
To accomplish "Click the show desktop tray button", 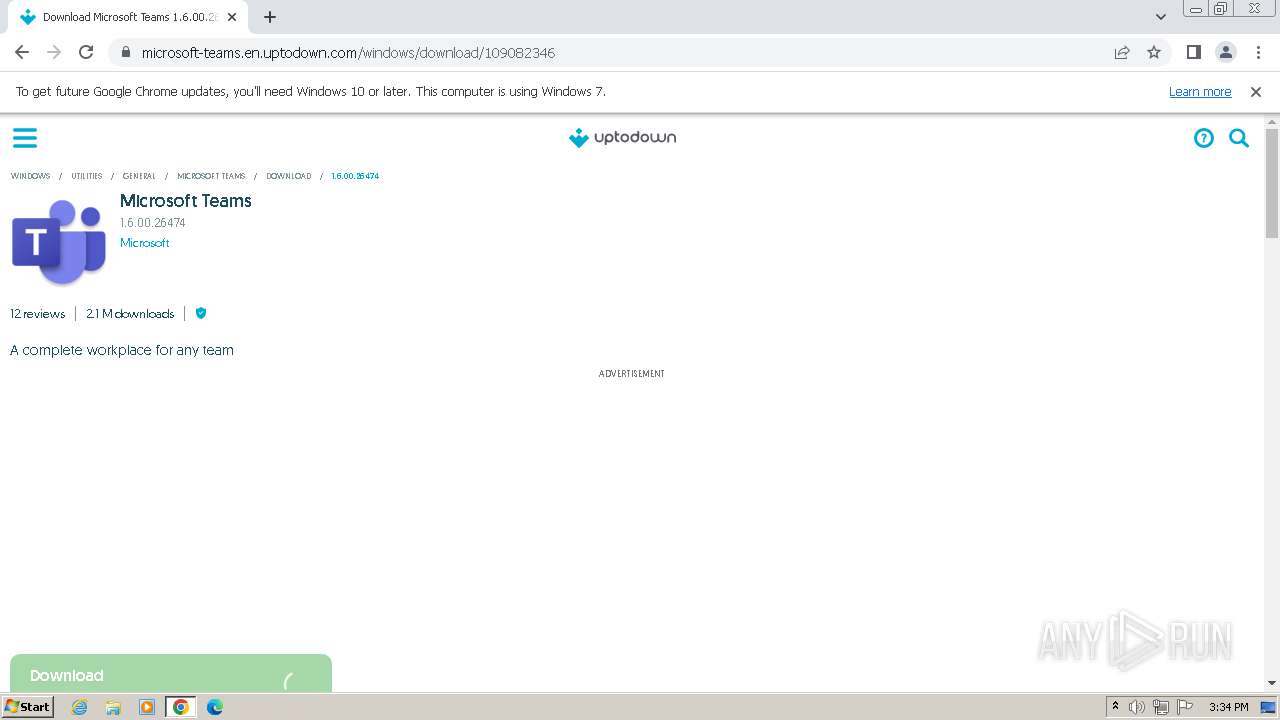I will click(1268, 707).
